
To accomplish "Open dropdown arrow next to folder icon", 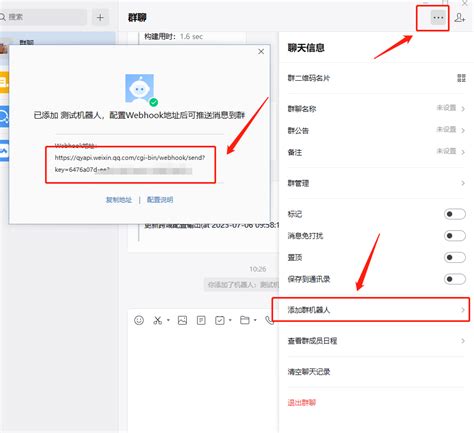I will (x=255, y=320).
